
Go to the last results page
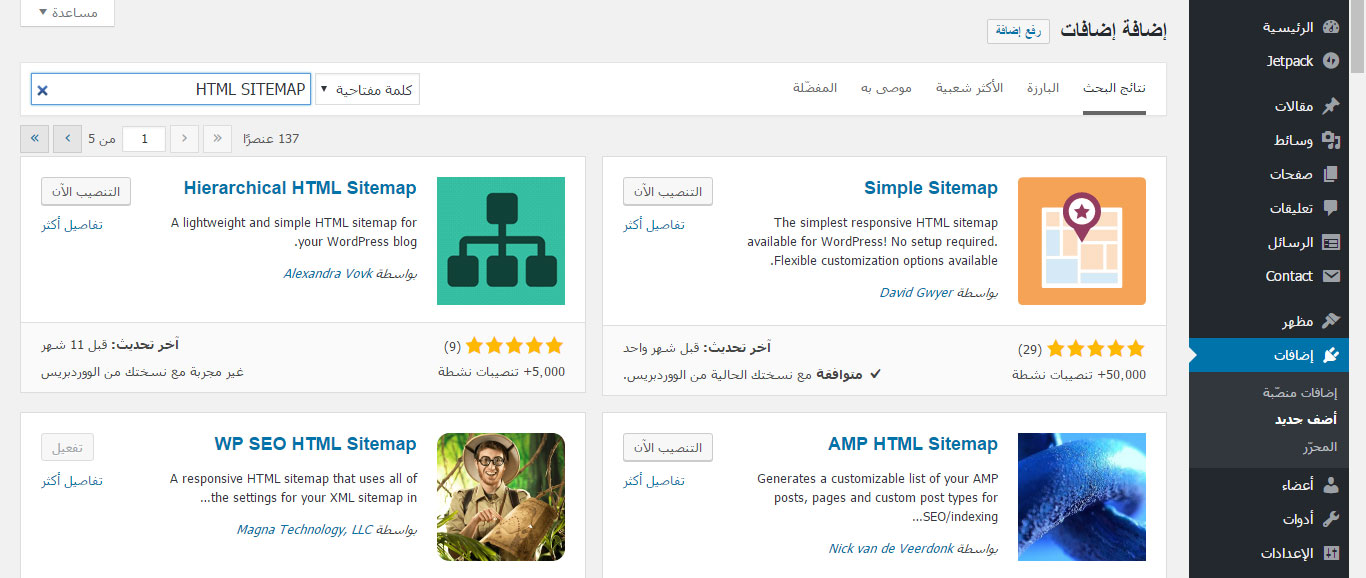(35, 139)
